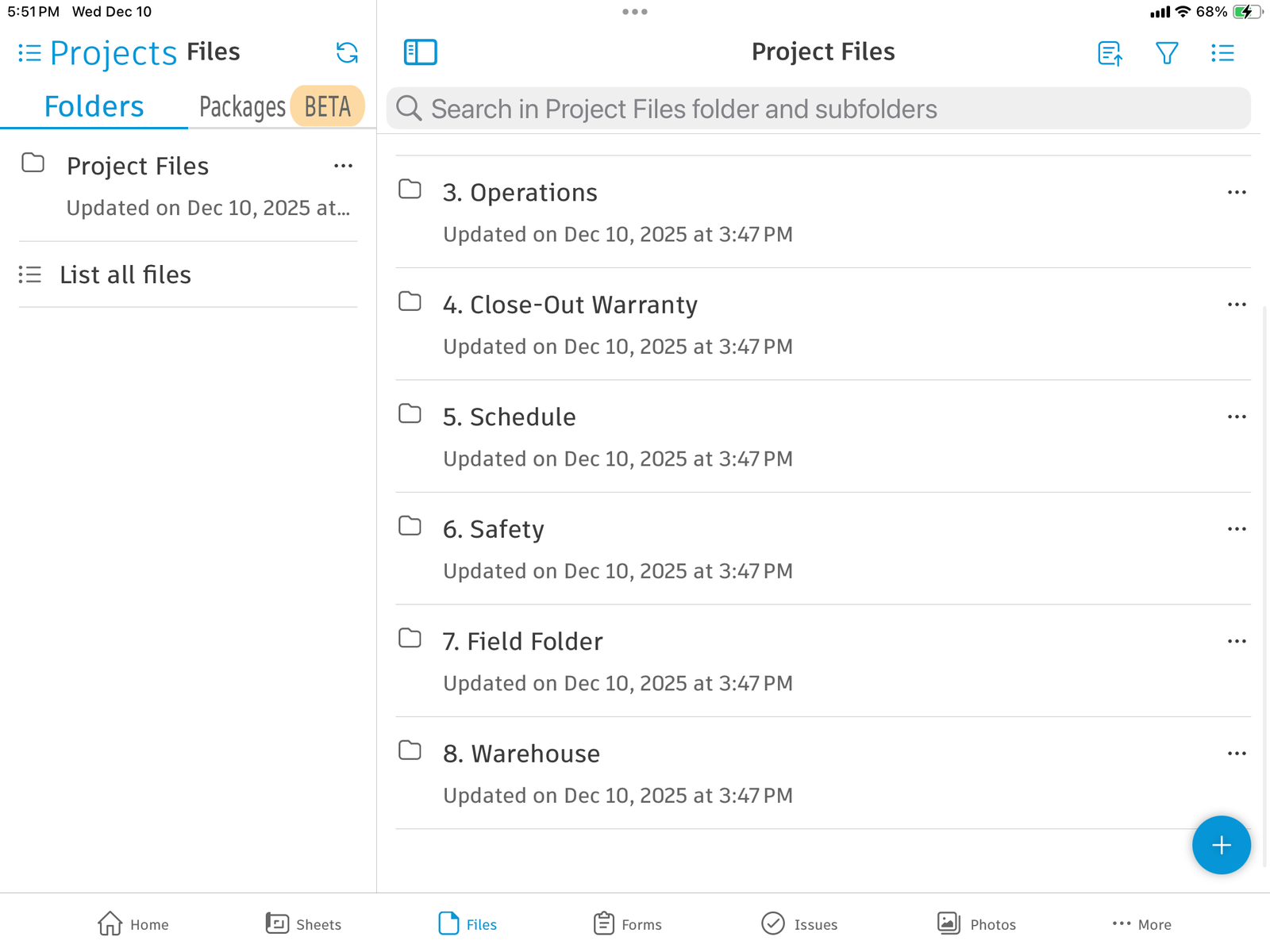
Task: Tap List all files
Action: [125, 274]
